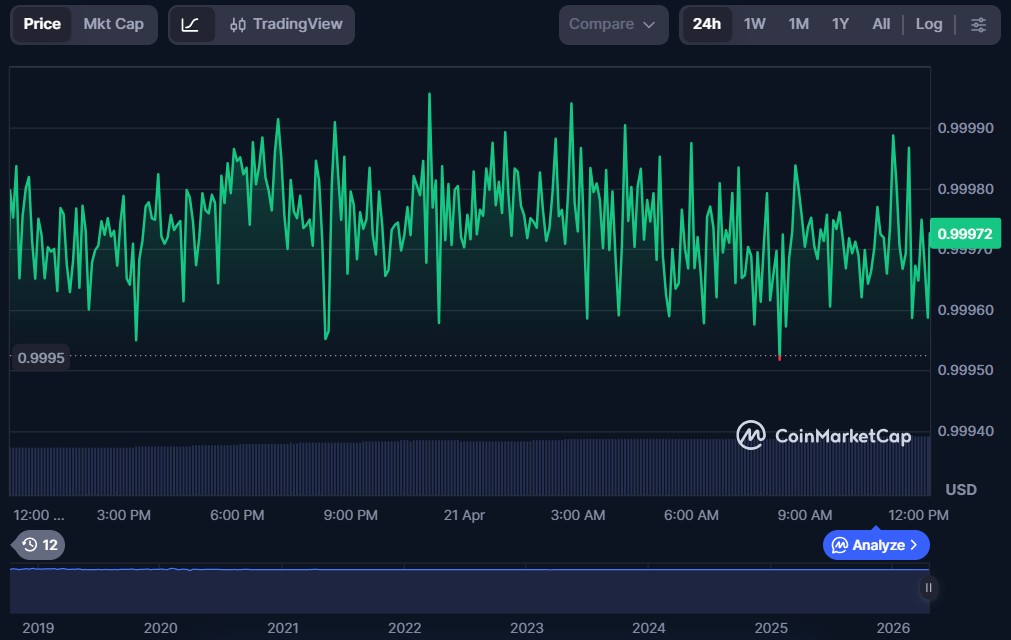Expand the Compare dropdown
Screen dimensions: 1011x640
pos(612,25)
